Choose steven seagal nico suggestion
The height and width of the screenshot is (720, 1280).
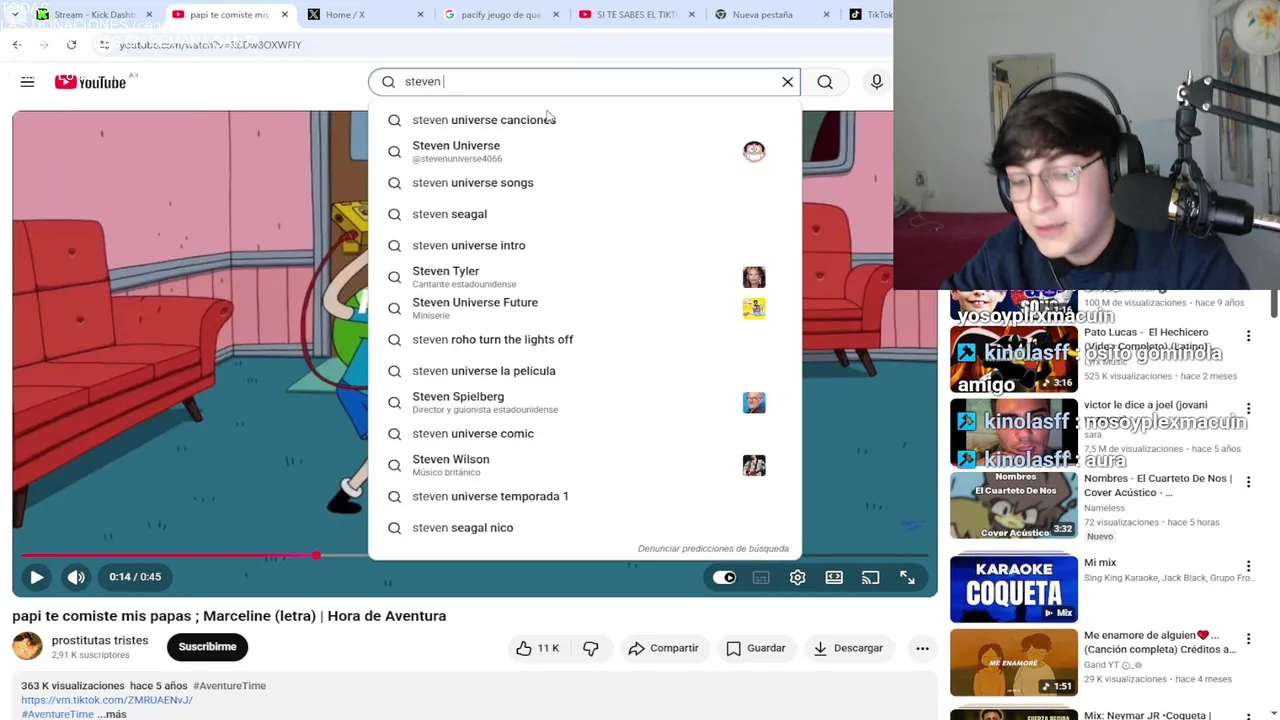(585, 528)
